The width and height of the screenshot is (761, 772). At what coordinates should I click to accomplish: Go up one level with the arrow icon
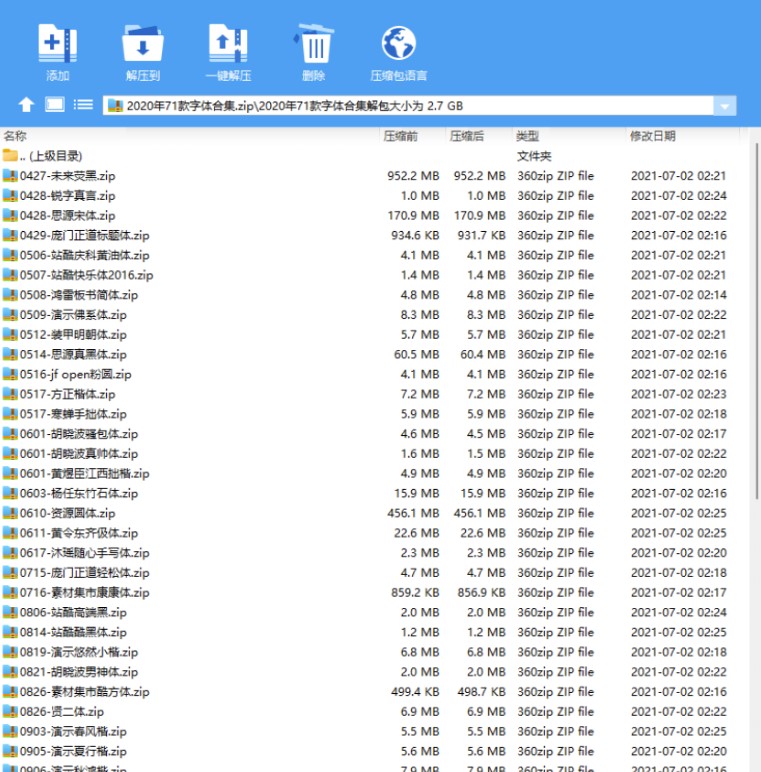[x=26, y=104]
